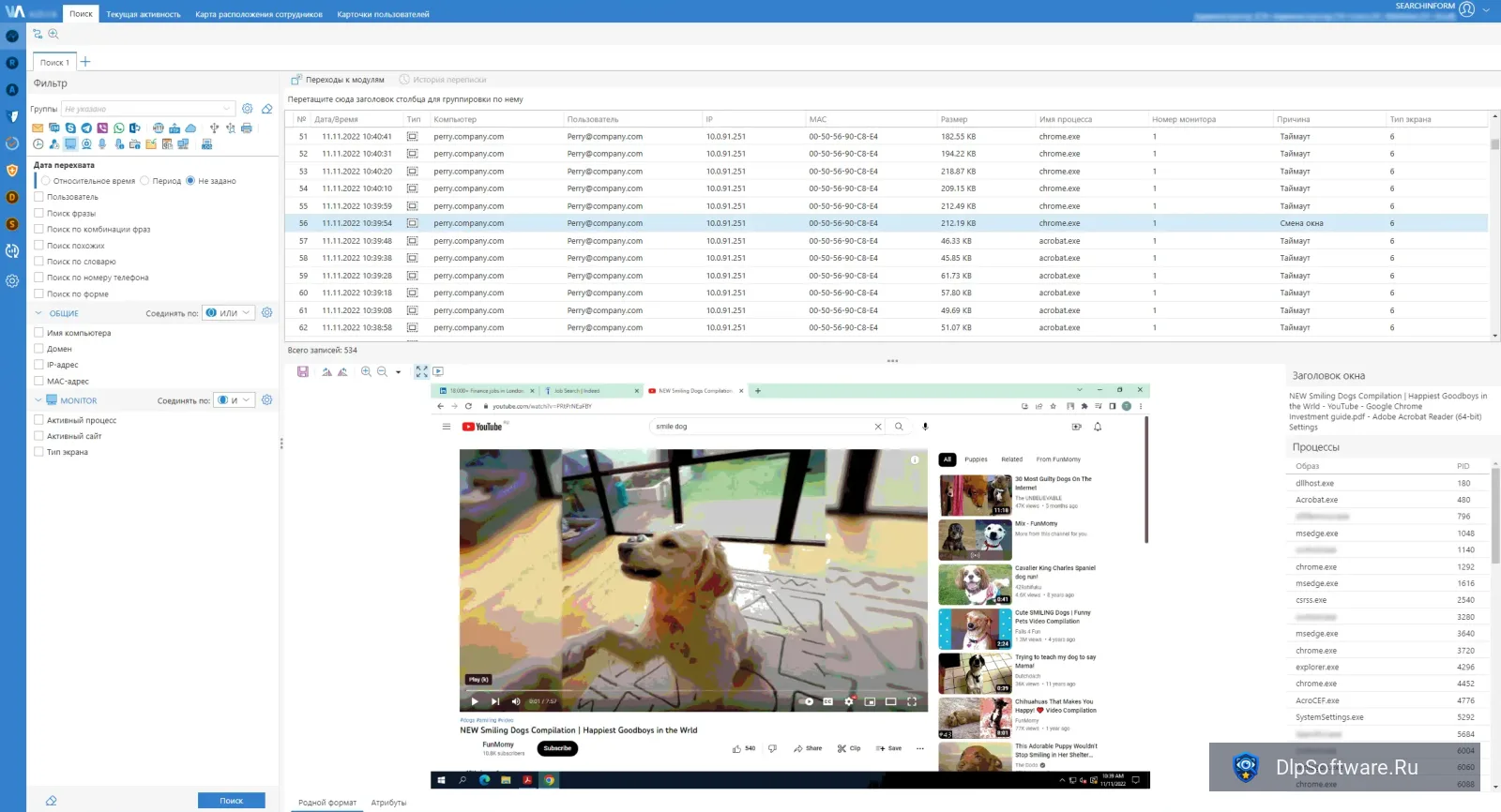Open the ИЛИ join-by dropdown
This screenshot has height=812, width=1501.
(229, 313)
